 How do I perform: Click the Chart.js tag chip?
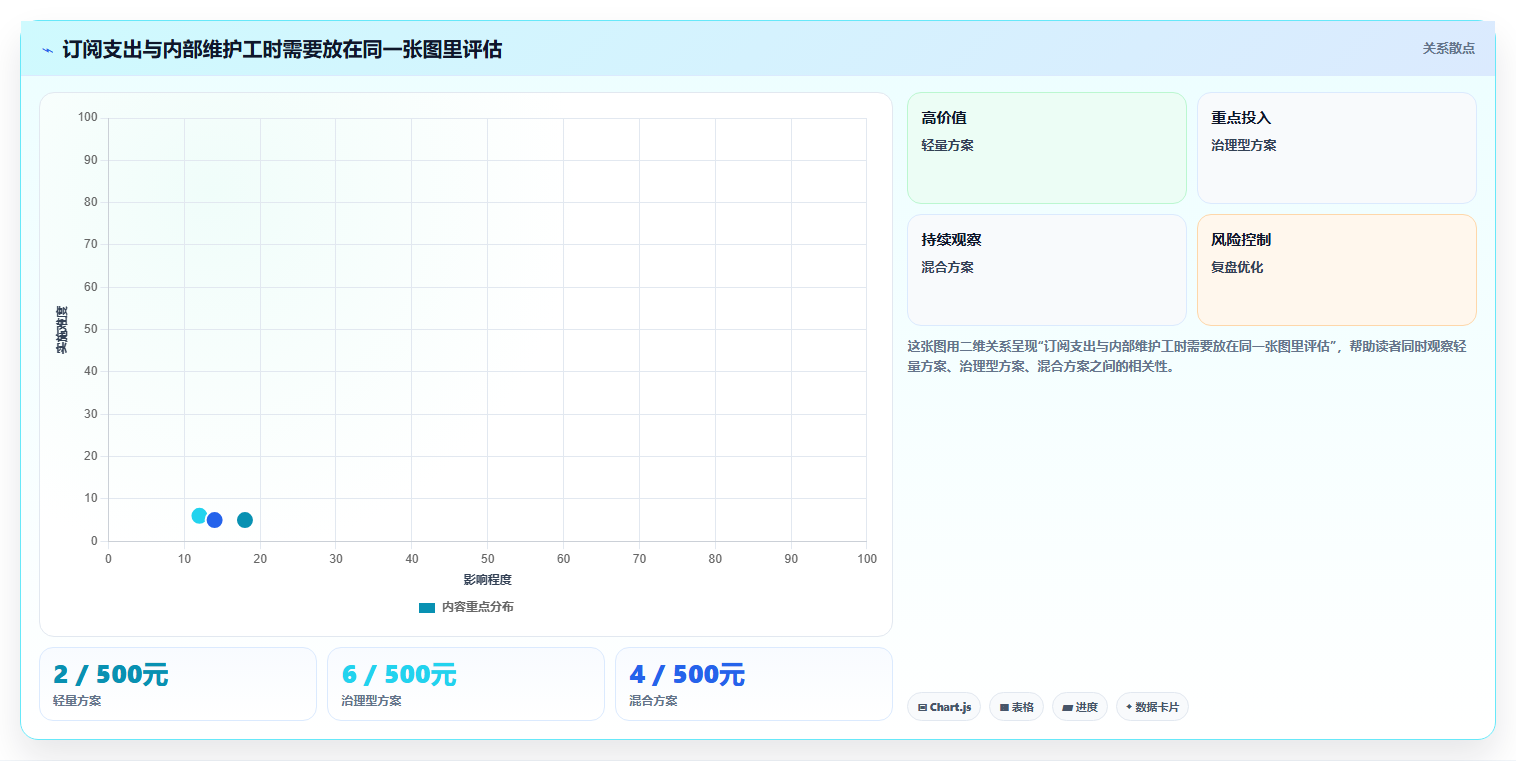[x=944, y=707]
